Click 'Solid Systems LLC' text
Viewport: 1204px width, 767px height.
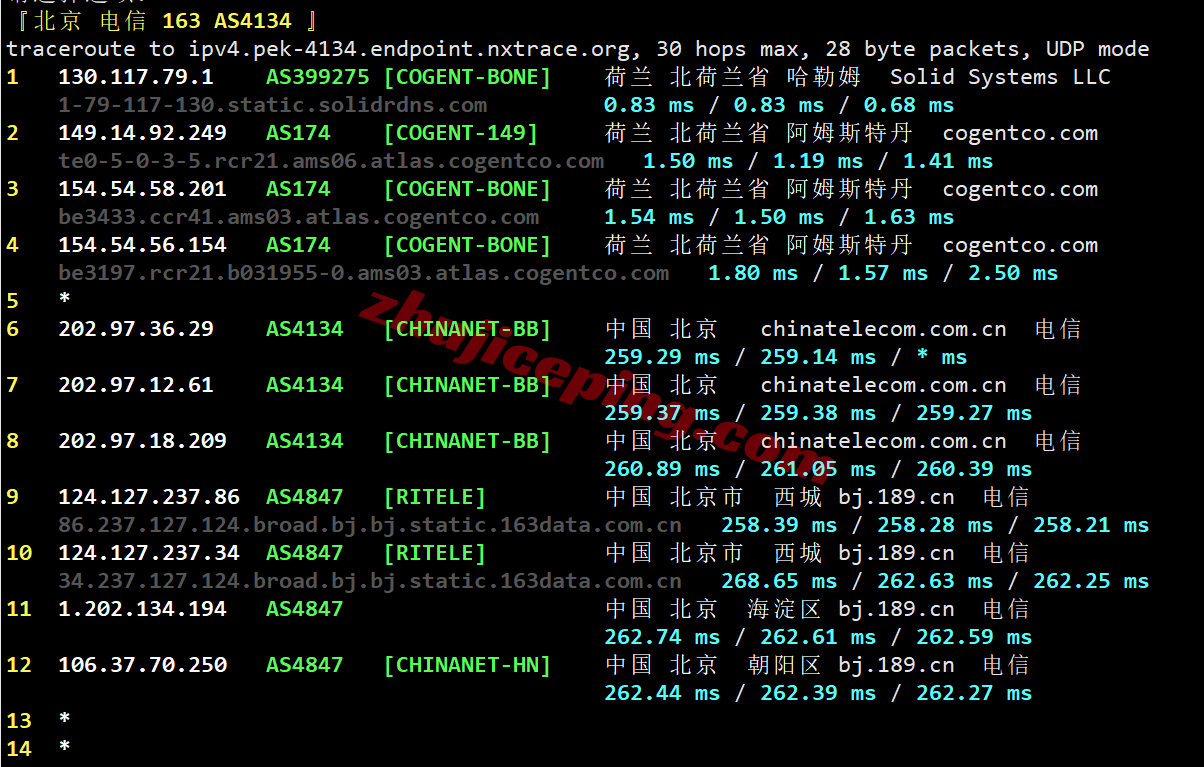tap(1000, 77)
